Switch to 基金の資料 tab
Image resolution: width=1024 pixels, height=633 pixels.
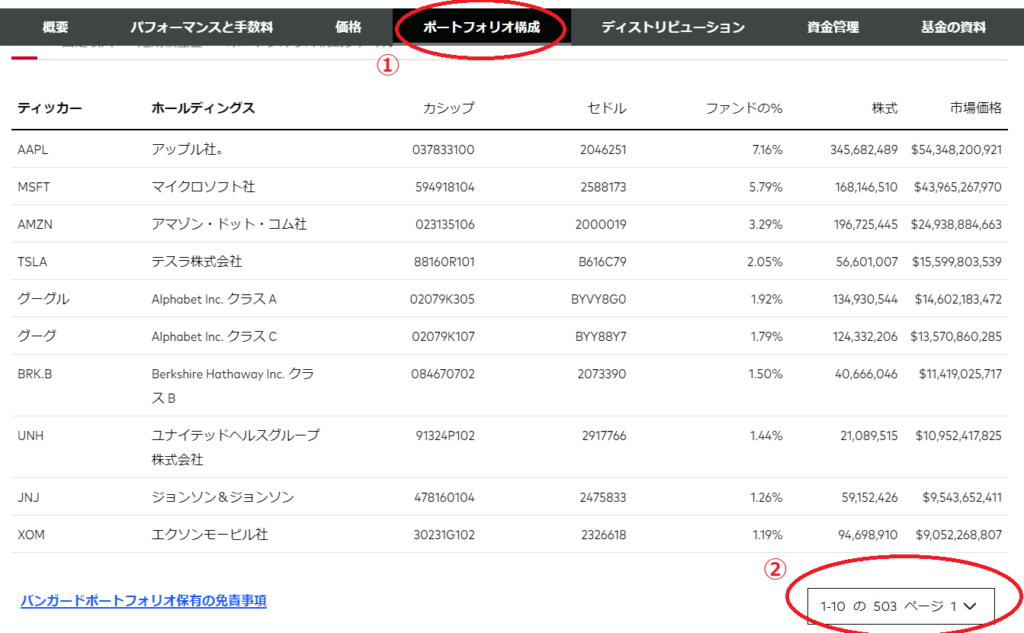[953, 27]
